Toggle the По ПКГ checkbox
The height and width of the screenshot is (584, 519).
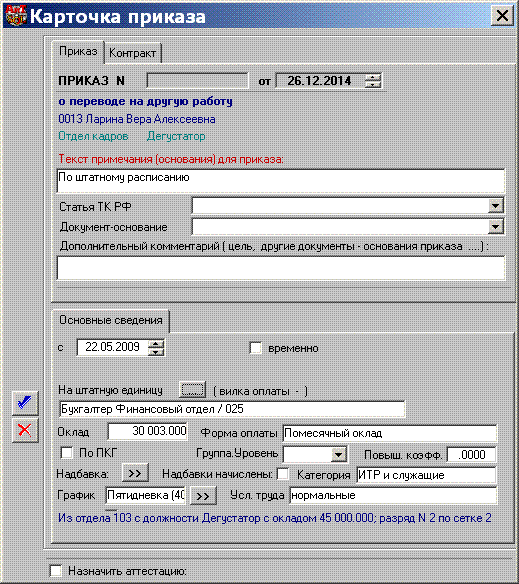pyautogui.click(x=66, y=453)
